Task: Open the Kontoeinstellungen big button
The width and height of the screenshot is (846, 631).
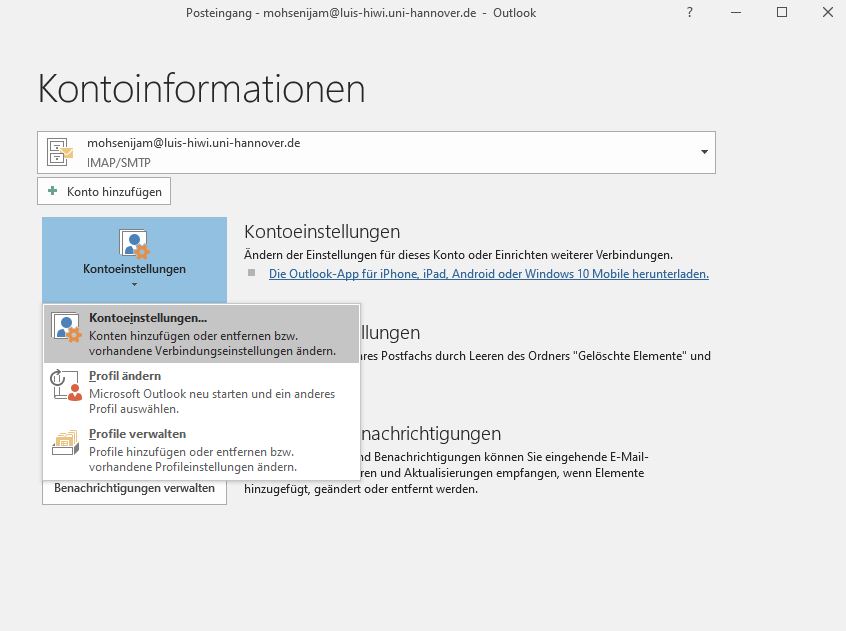Action: [134, 260]
